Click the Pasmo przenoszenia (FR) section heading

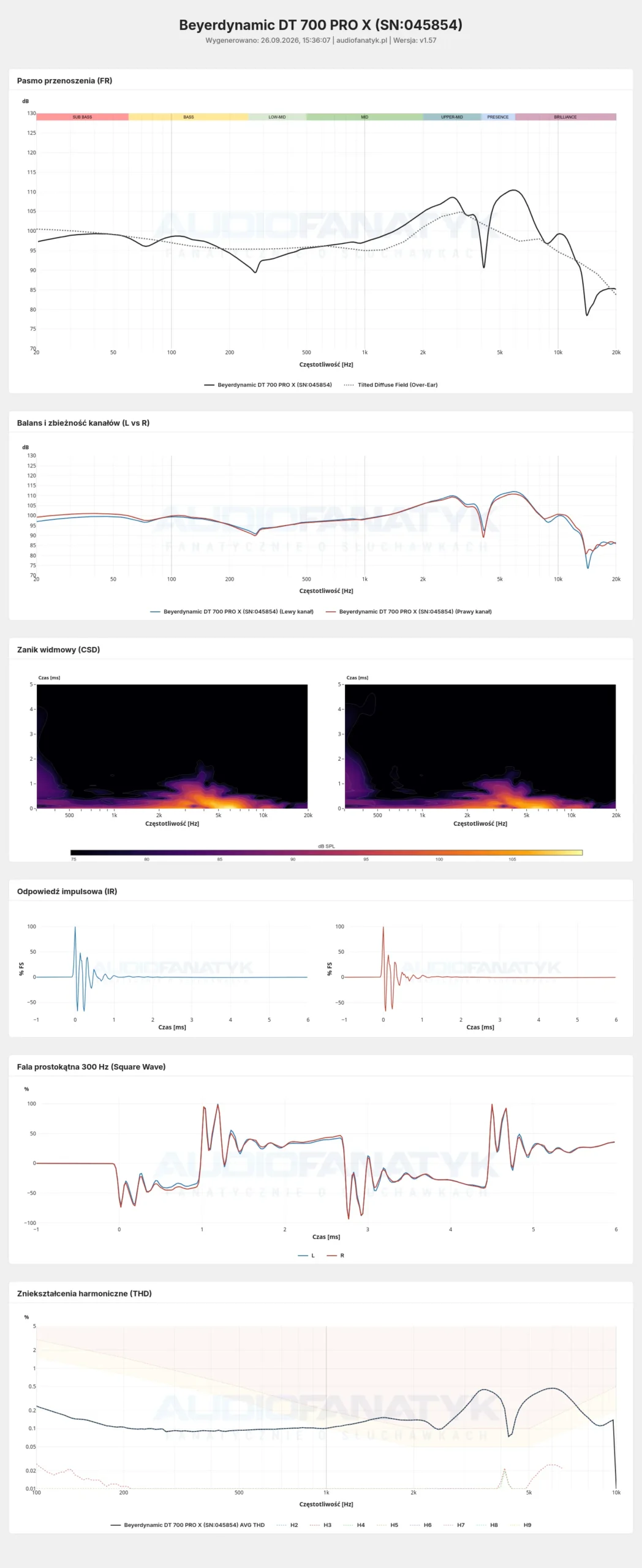coord(64,81)
